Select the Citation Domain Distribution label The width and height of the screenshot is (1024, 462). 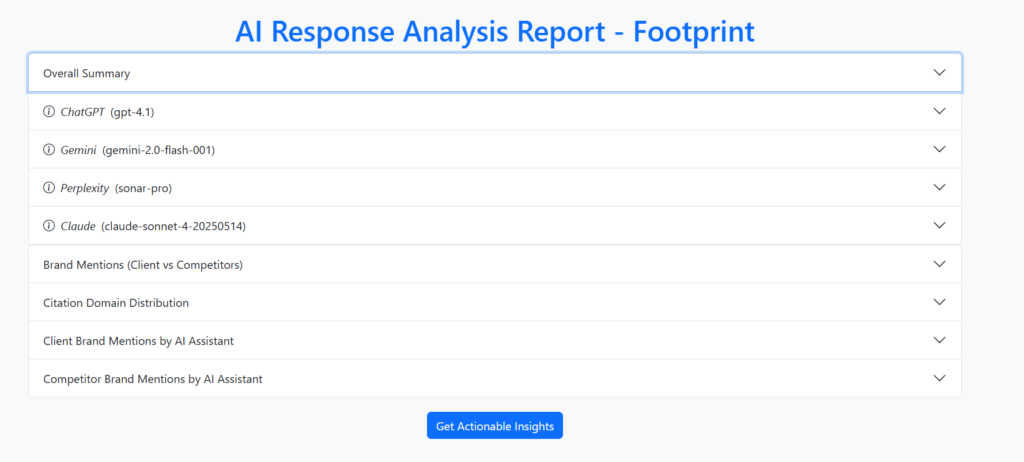[115, 302]
